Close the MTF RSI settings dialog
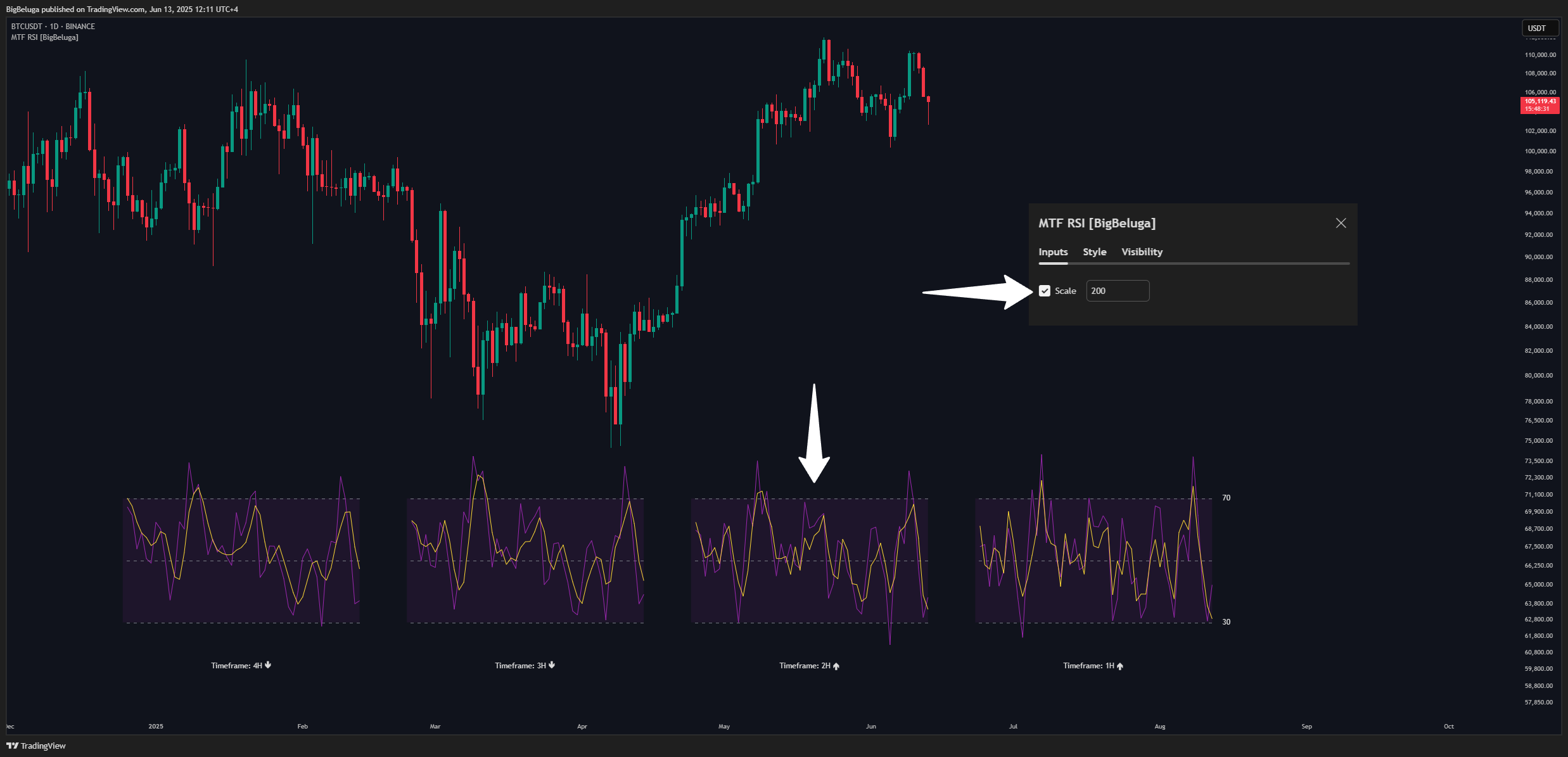This screenshot has height=757, width=1568. tap(1341, 223)
